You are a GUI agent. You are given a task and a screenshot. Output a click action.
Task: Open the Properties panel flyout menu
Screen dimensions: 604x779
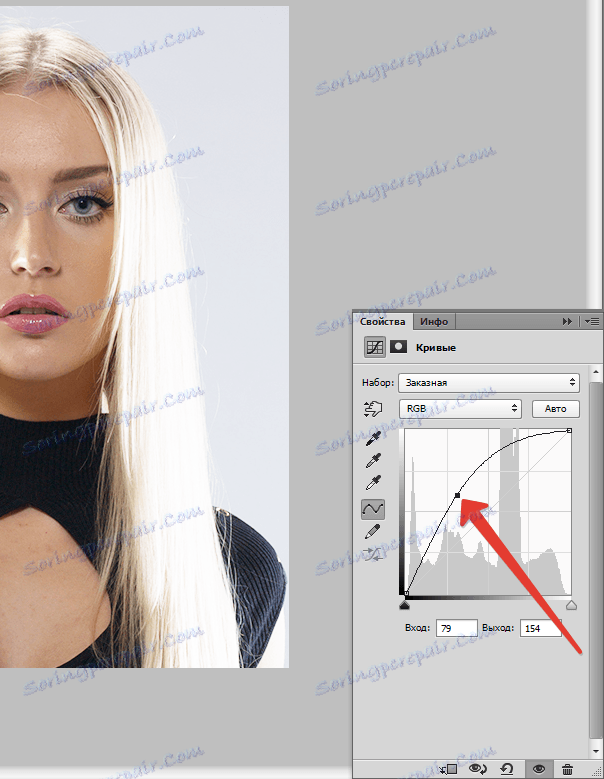point(592,321)
